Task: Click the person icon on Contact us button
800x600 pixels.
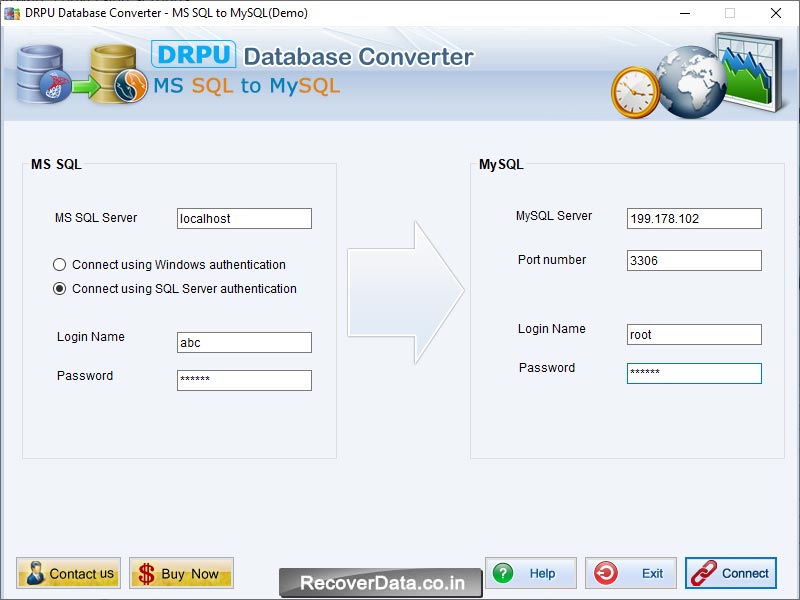Action: point(33,573)
